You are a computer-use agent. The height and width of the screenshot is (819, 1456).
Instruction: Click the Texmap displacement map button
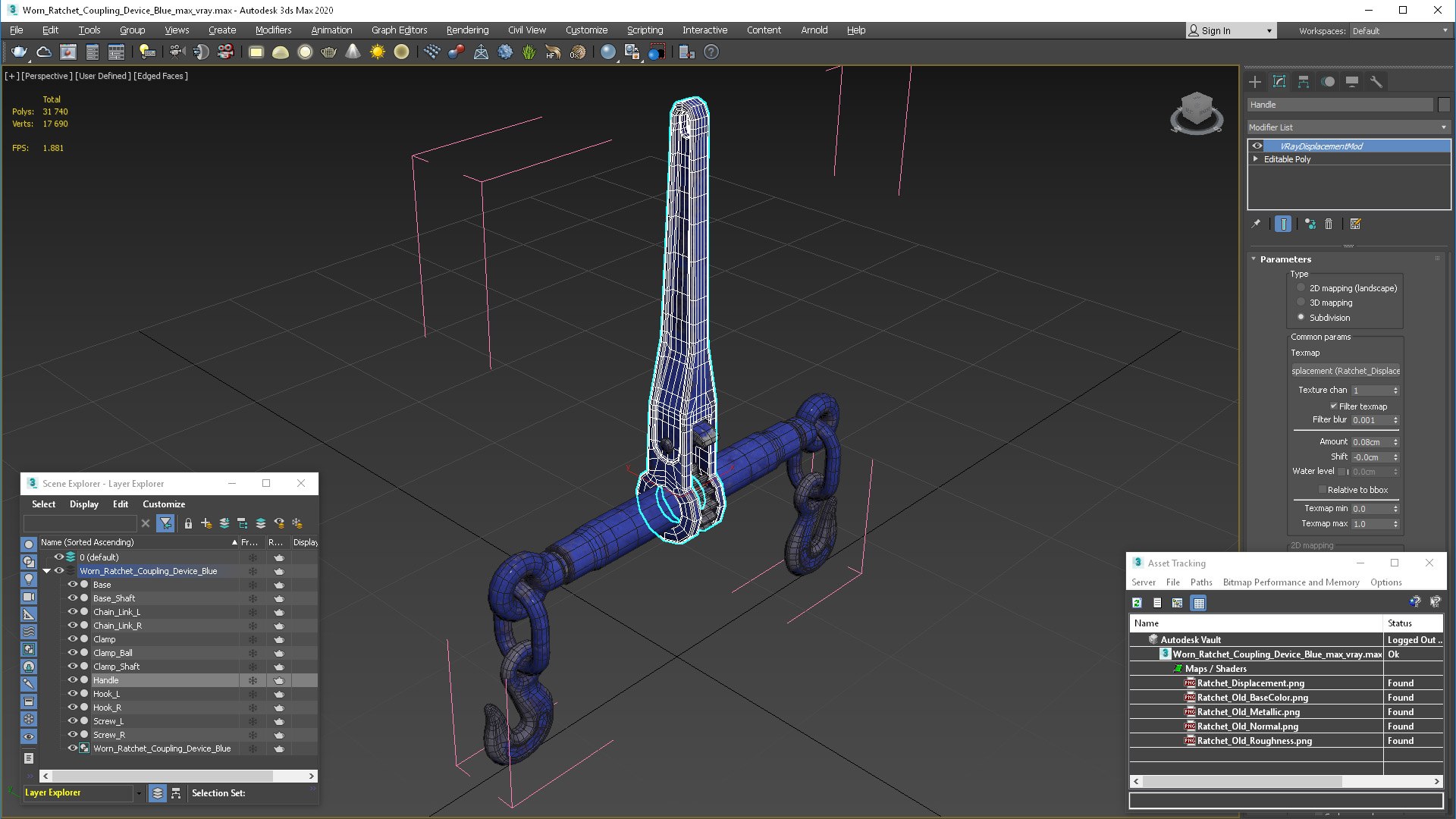point(1345,371)
